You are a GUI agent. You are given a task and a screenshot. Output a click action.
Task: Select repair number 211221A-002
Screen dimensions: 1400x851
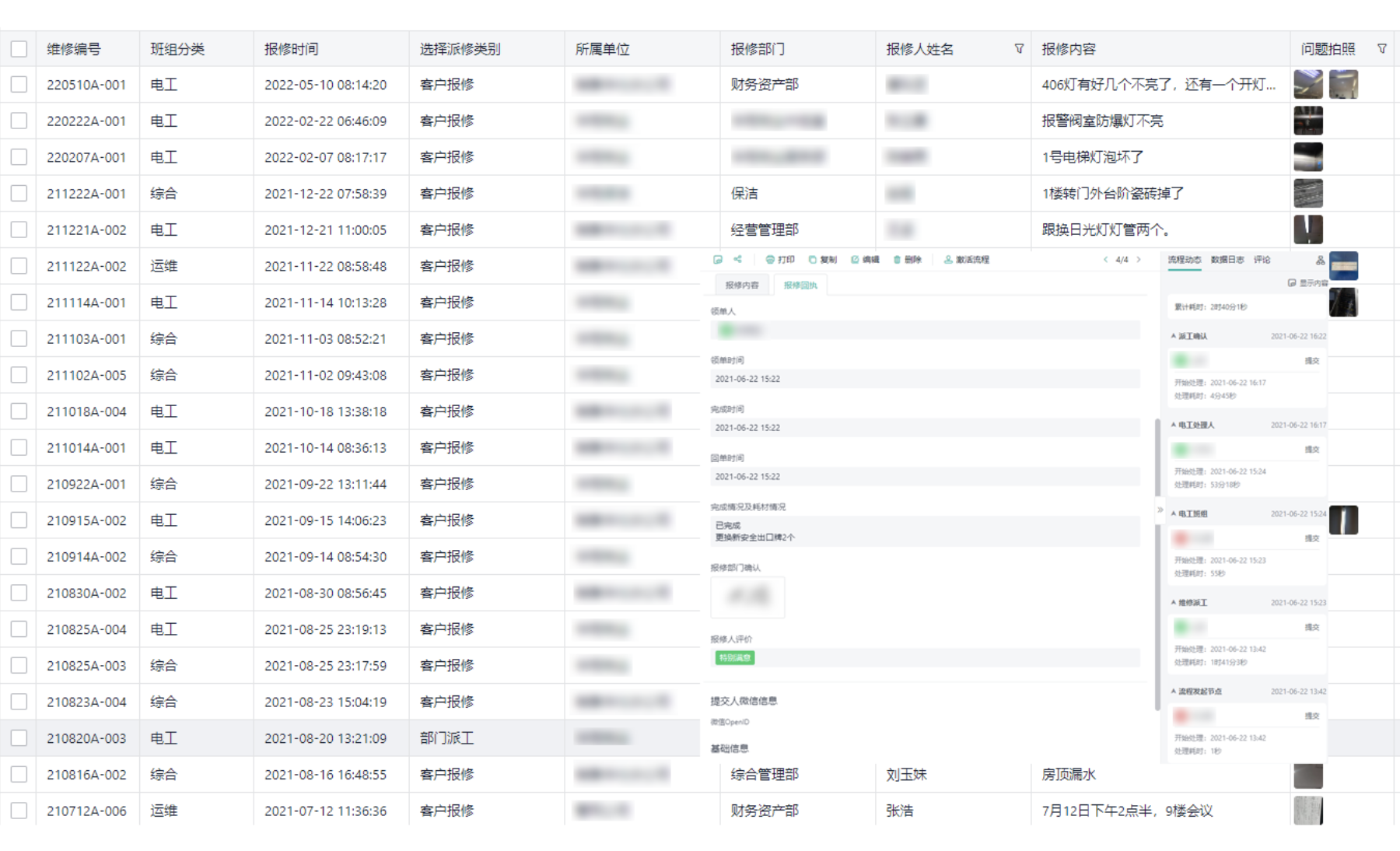pos(86,230)
